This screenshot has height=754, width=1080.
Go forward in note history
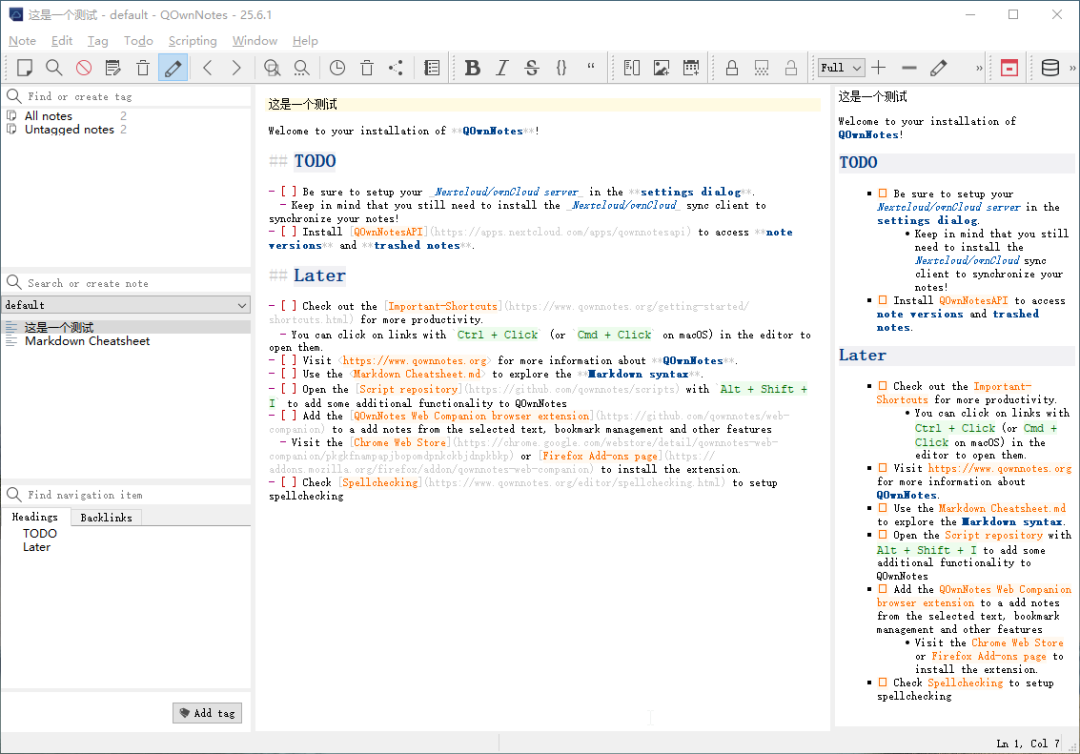(x=236, y=67)
